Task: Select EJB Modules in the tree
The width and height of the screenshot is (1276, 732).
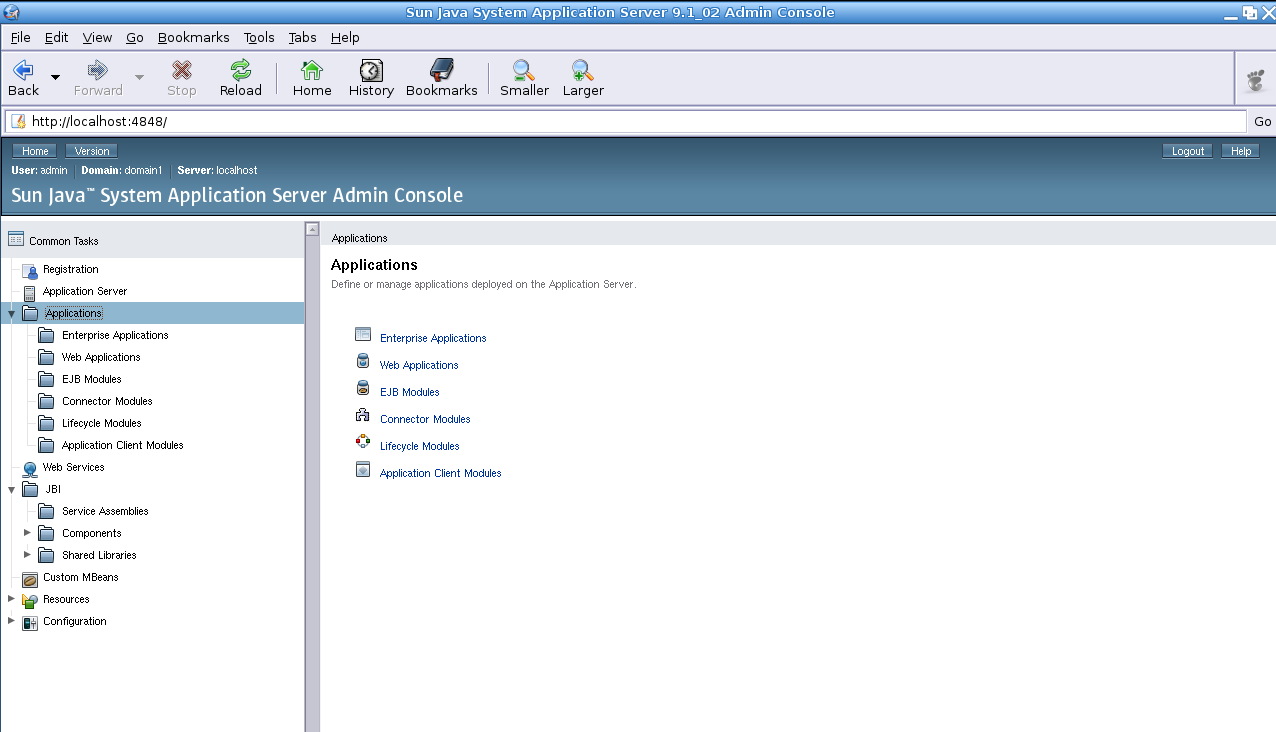Action: tap(92, 379)
